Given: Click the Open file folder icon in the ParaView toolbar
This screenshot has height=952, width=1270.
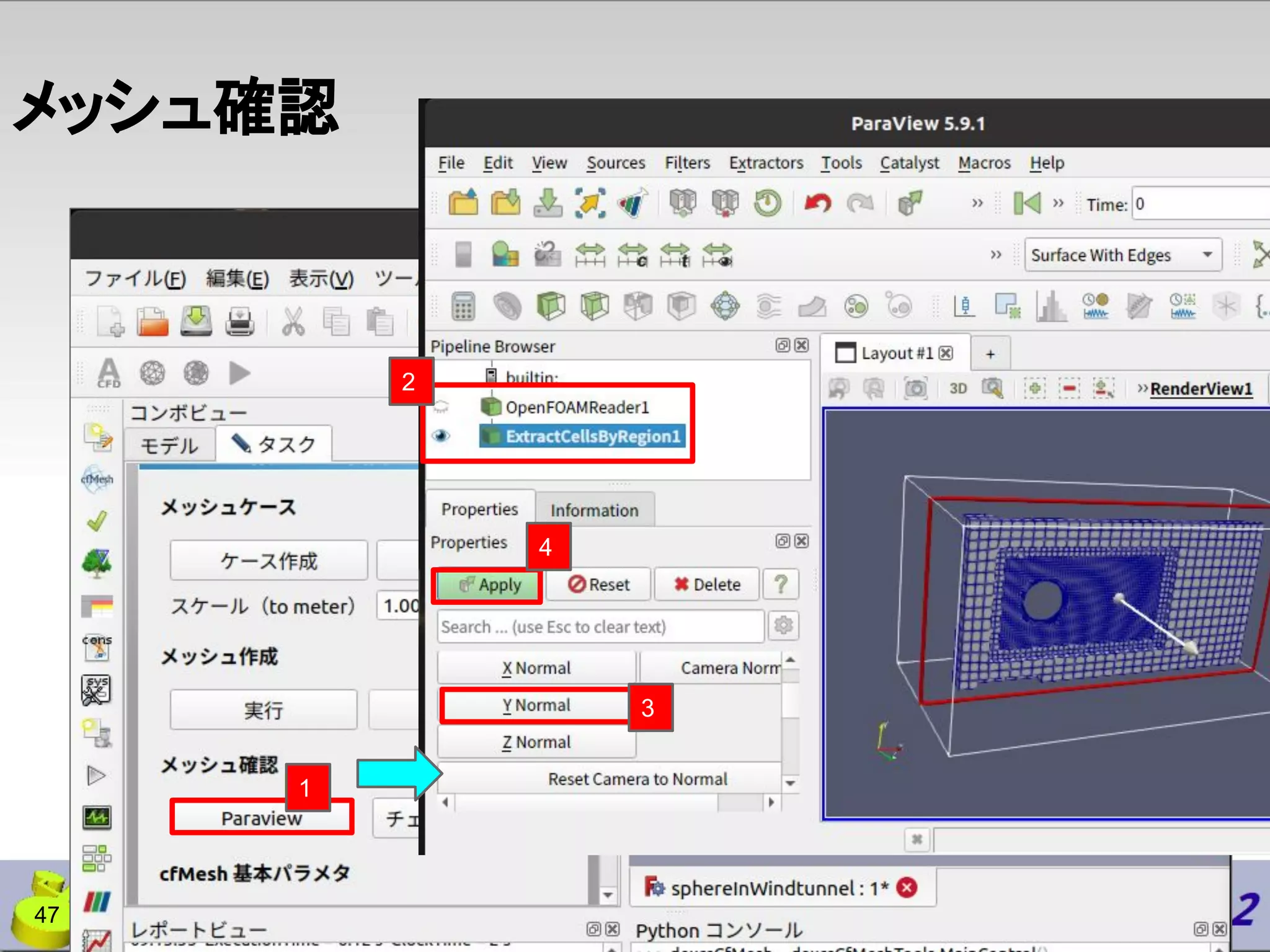Looking at the screenshot, I should tap(463, 203).
